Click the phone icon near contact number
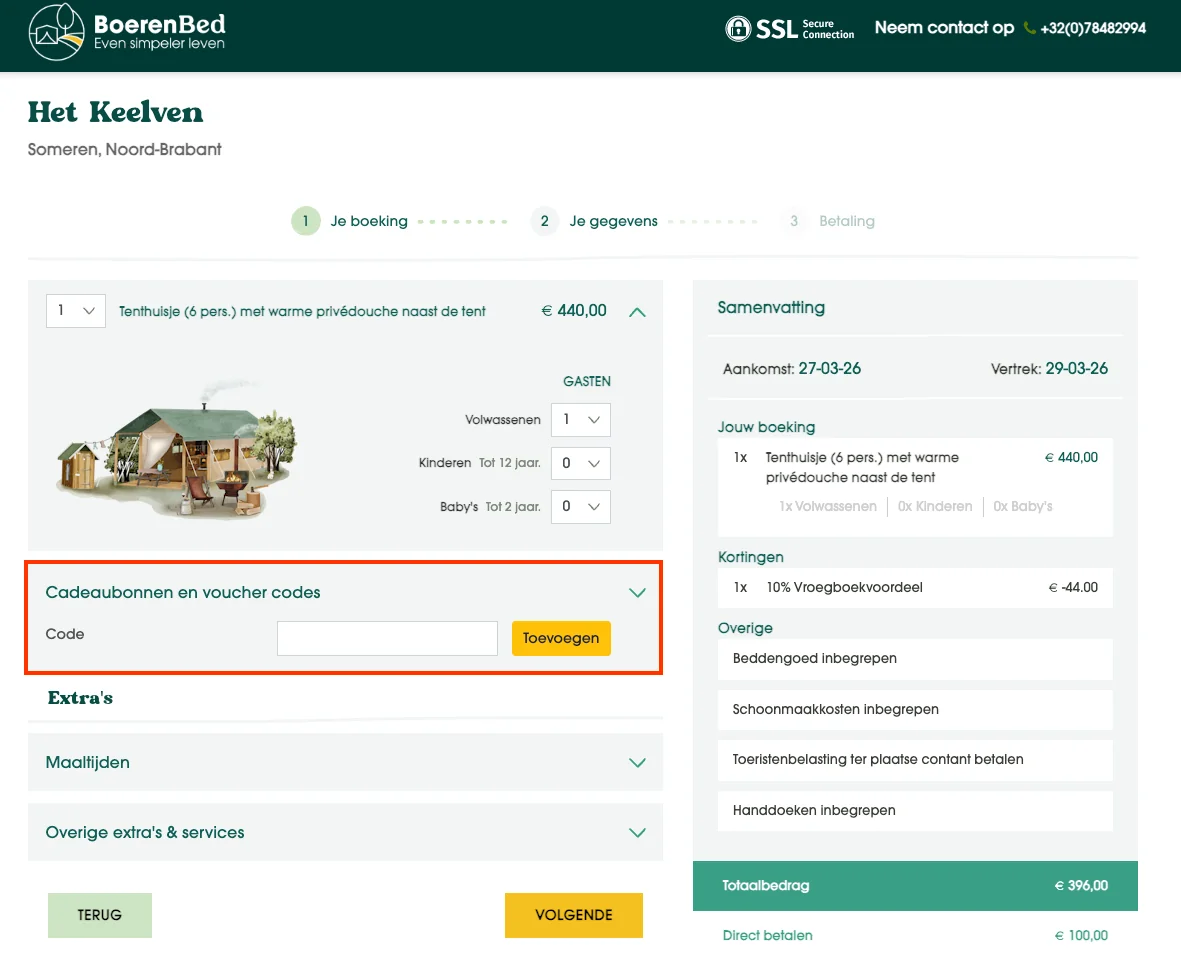 tap(1029, 28)
